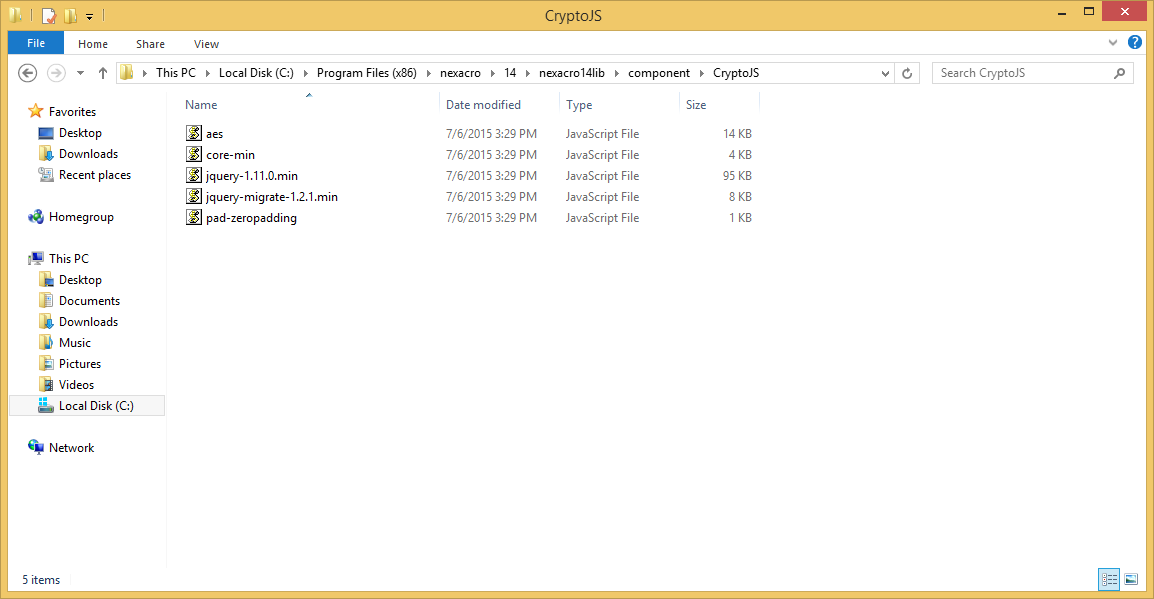Click the jquery-1.11.0.min file icon
This screenshot has height=599, width=1154.
[194, 175]
